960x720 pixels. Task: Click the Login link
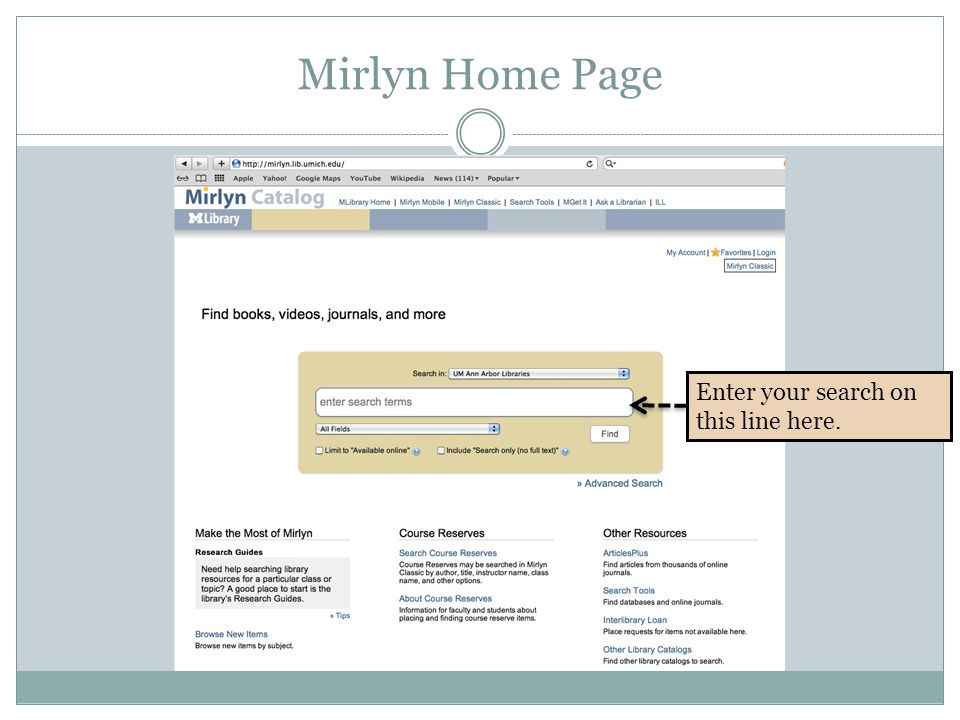(x=766, y=252)
